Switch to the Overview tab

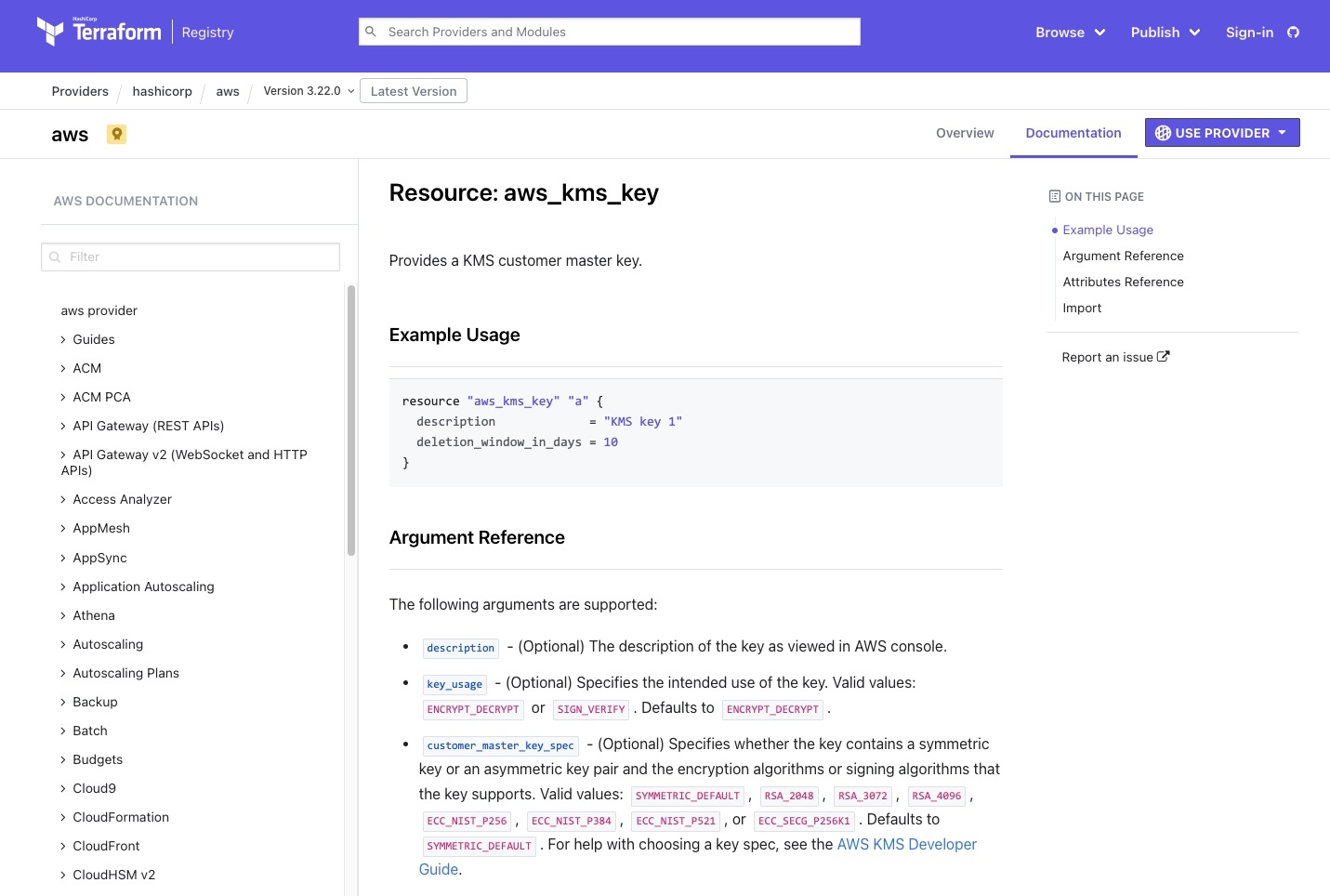965,133
